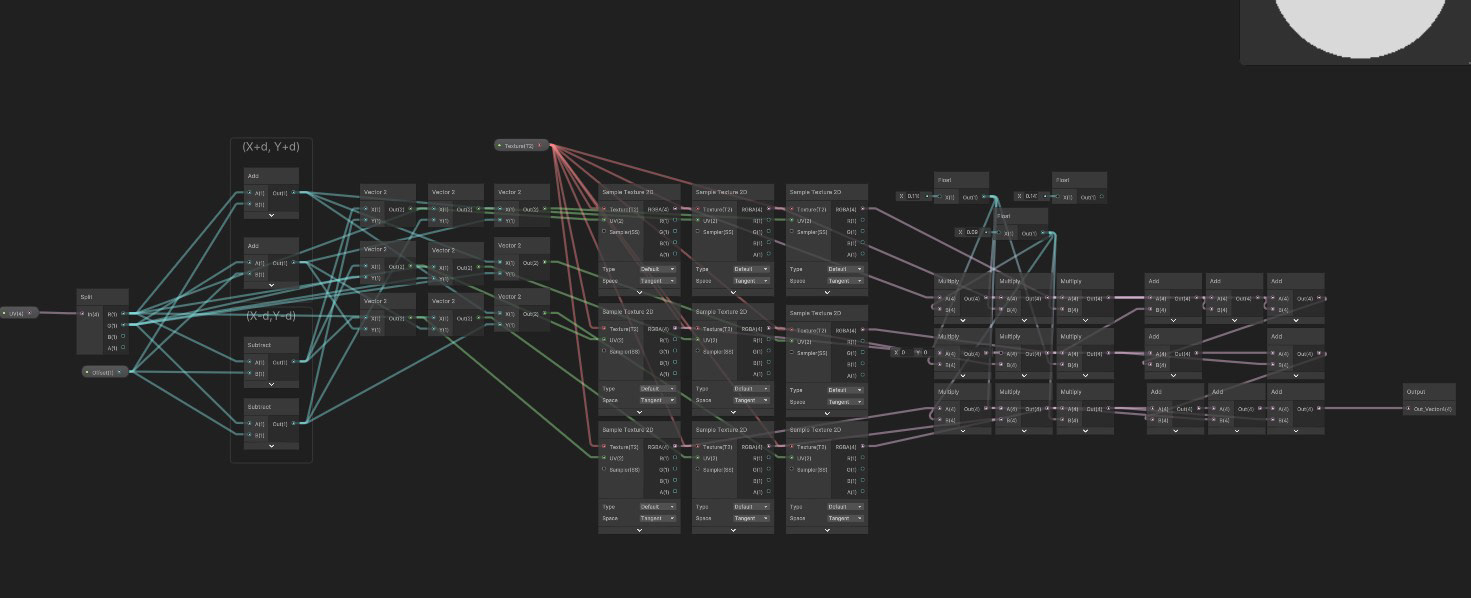Open Space dropdown of top-right Sample Texture 2D
The width and height of the screenshot is (1471, 598).
point(846,281)
